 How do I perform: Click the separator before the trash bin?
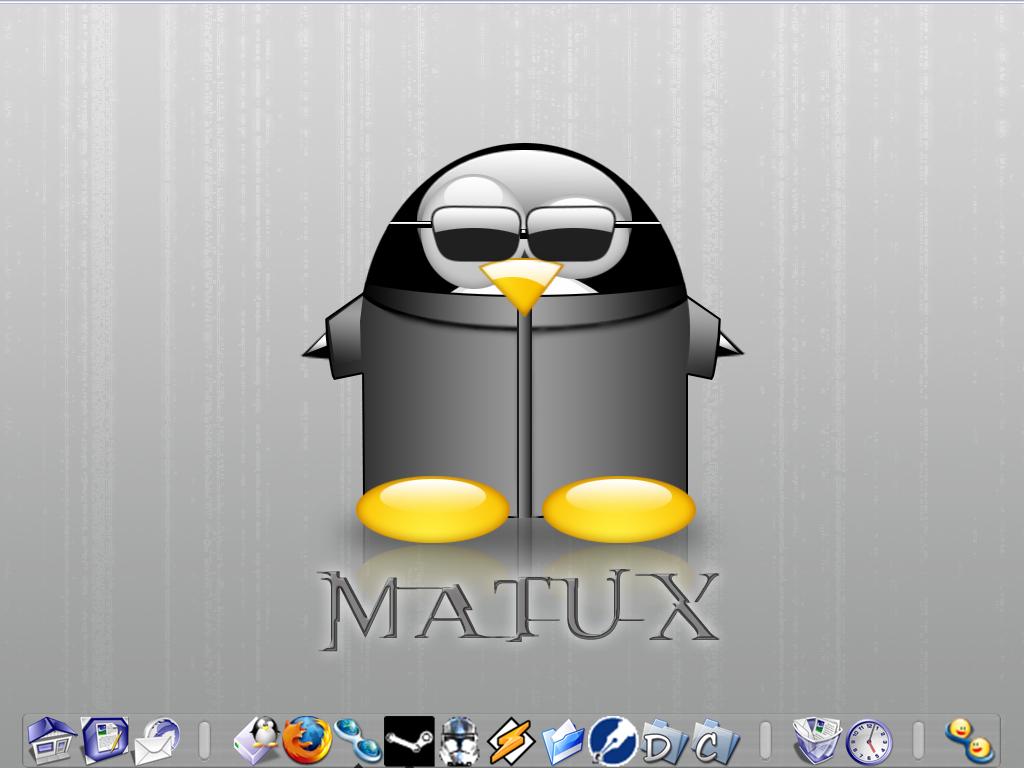pos(766,741)
